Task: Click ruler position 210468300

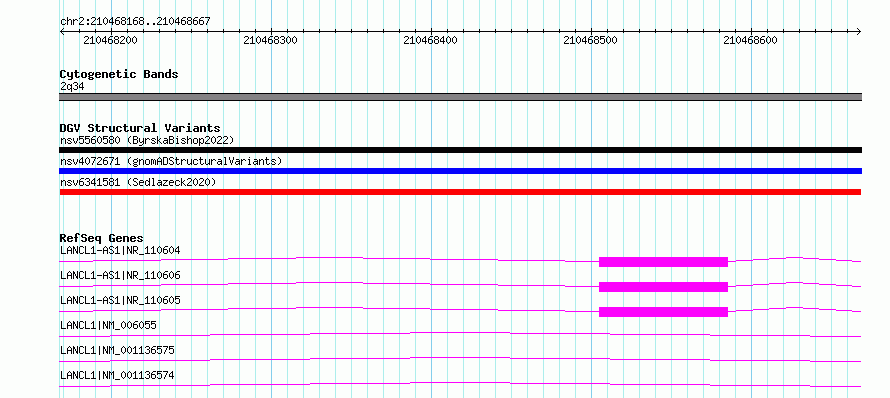Action: (270, 40)
